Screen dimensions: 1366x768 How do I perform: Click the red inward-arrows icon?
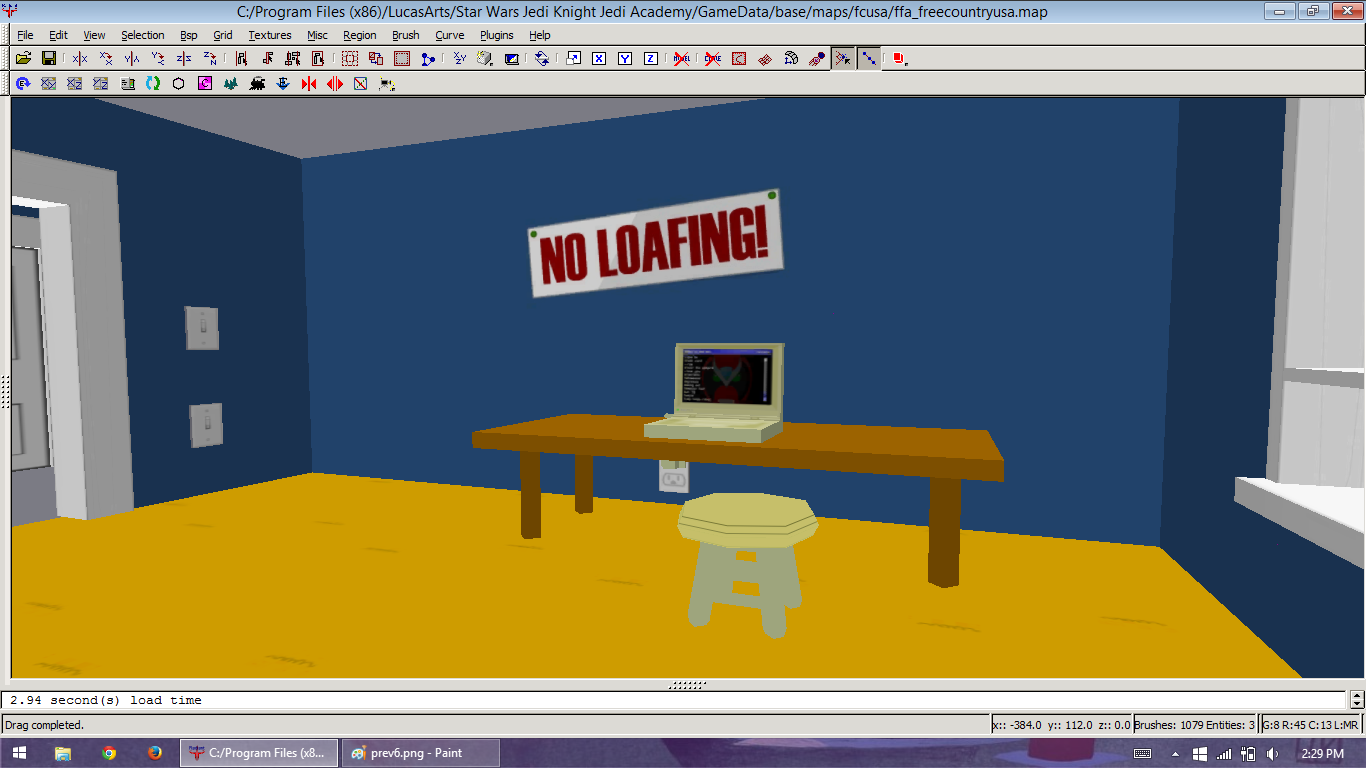[x=309, y=84]
